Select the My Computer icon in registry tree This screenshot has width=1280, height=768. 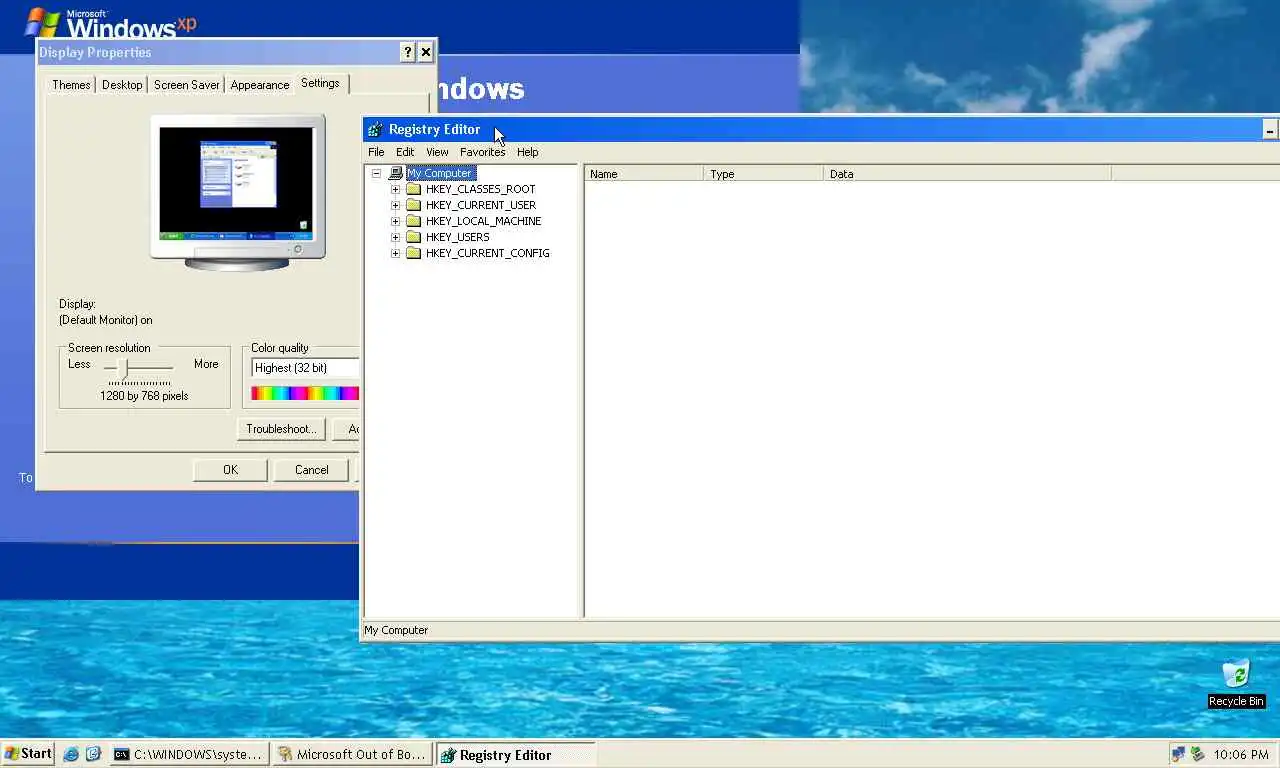(396, 173)
